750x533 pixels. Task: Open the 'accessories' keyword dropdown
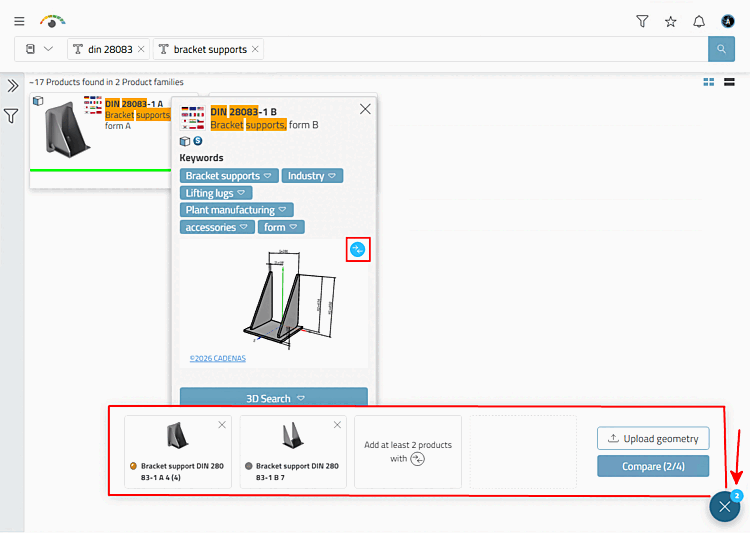[x=217, y=227]
